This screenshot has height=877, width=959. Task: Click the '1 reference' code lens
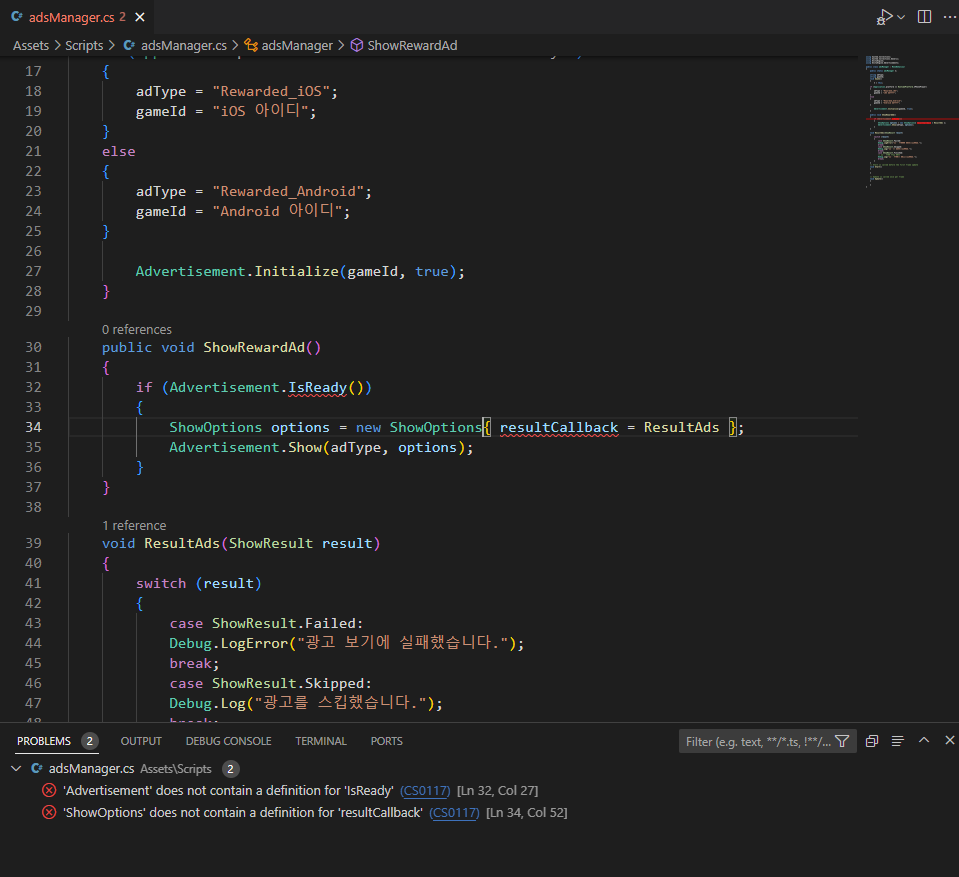point(134,526)
